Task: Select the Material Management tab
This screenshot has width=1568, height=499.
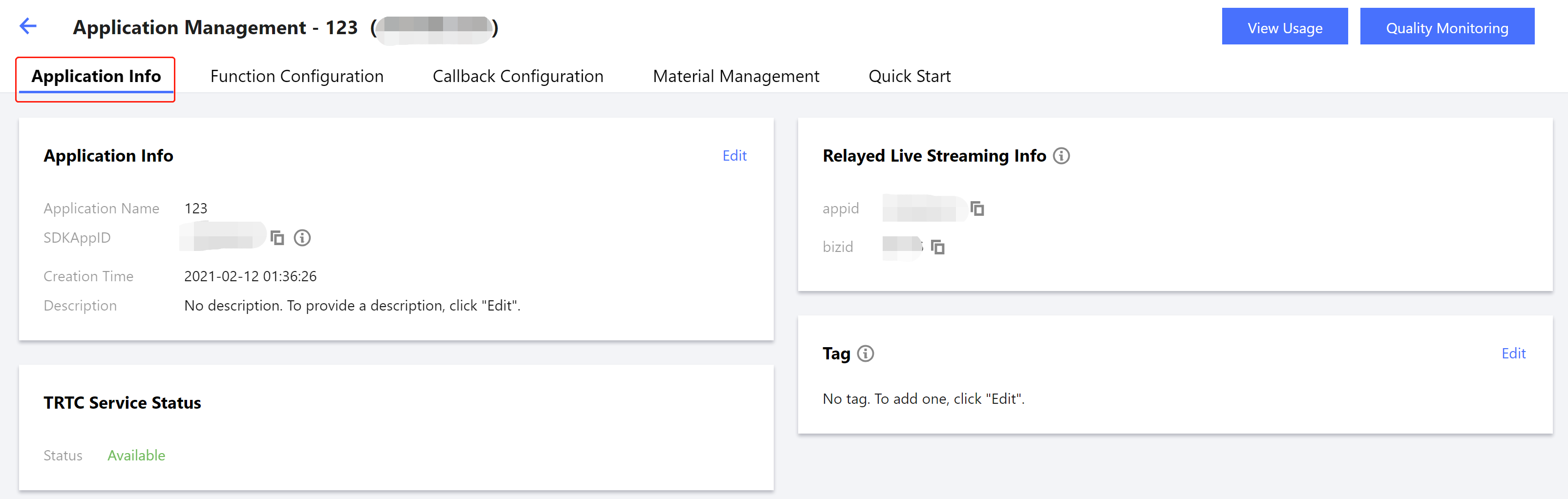Action: point(735,77)
